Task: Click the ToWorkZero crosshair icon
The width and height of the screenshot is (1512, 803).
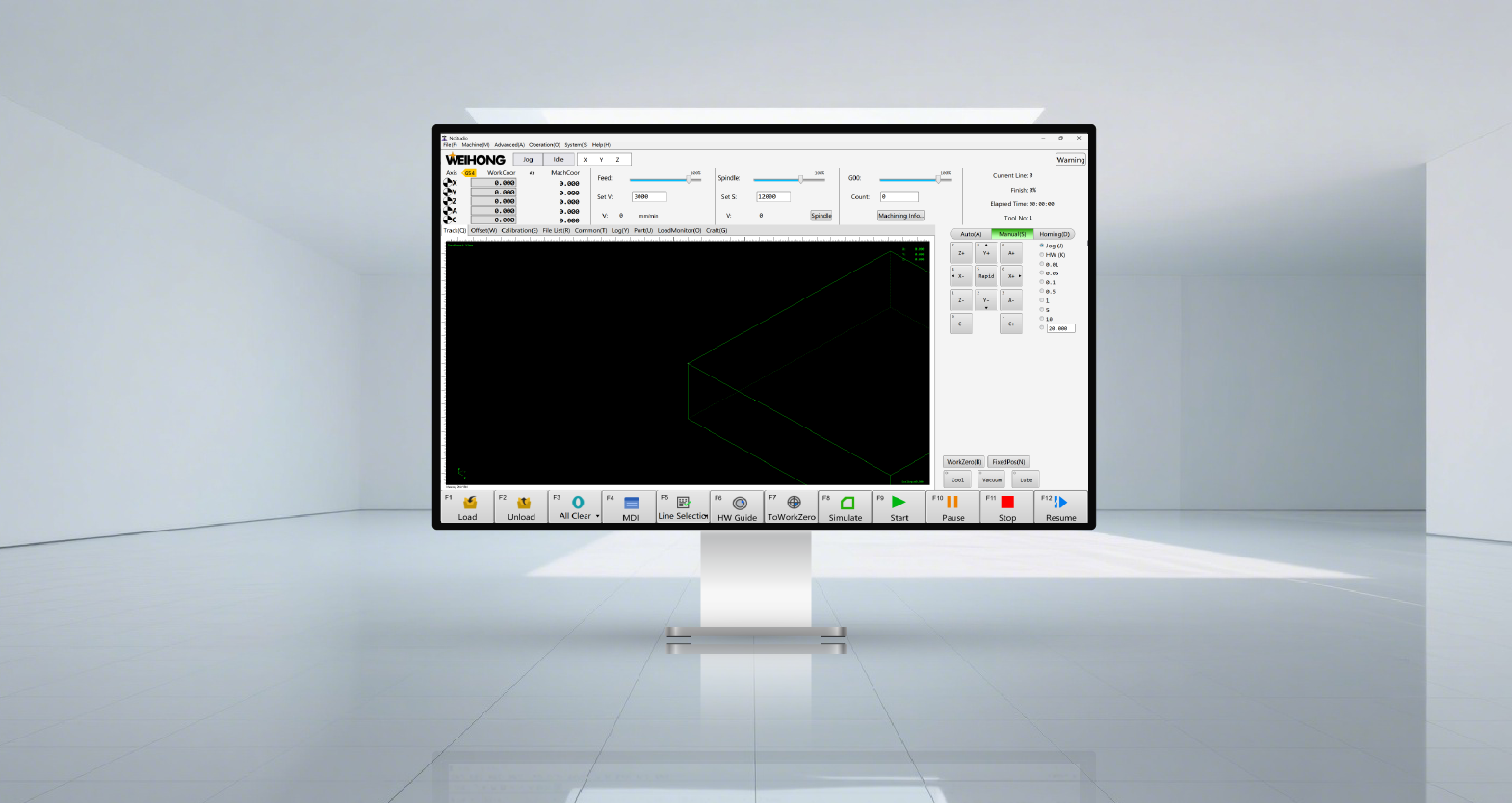Action: (794, 503)
